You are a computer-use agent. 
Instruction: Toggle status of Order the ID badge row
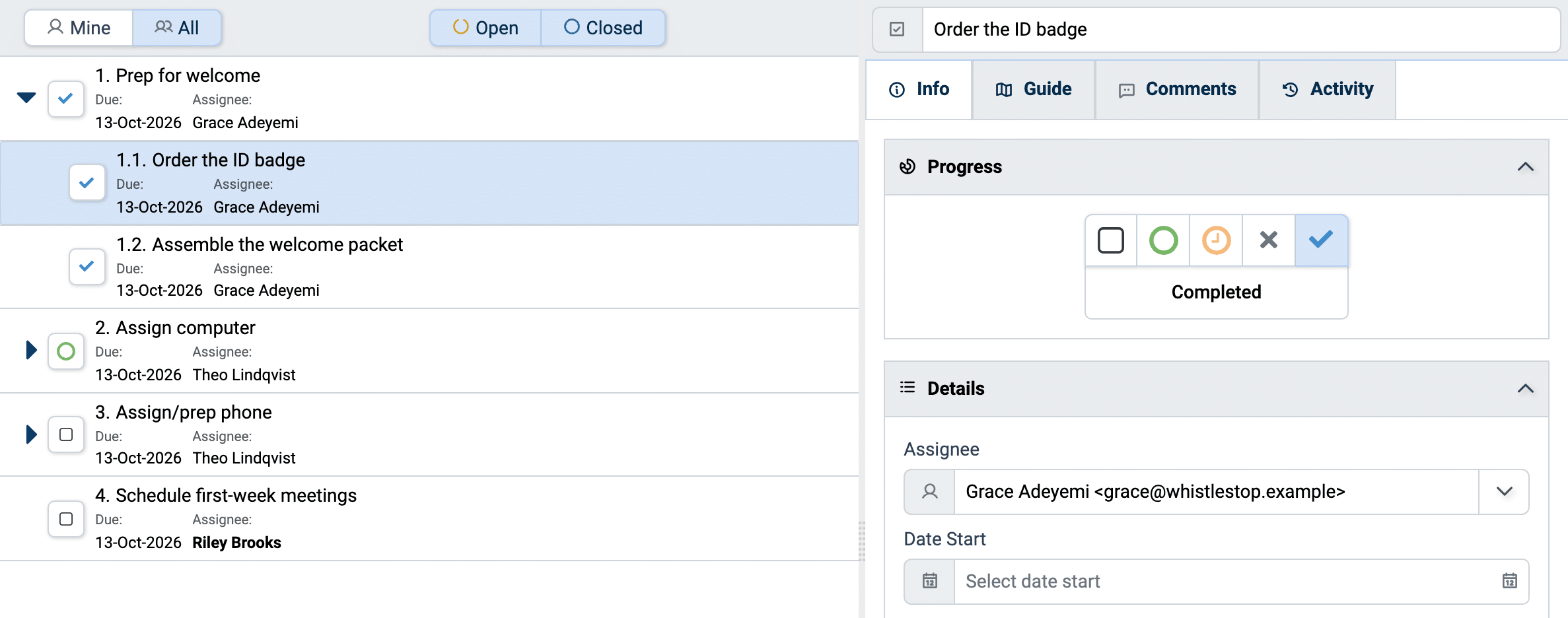pyautogui.click(x=87, y=182)
